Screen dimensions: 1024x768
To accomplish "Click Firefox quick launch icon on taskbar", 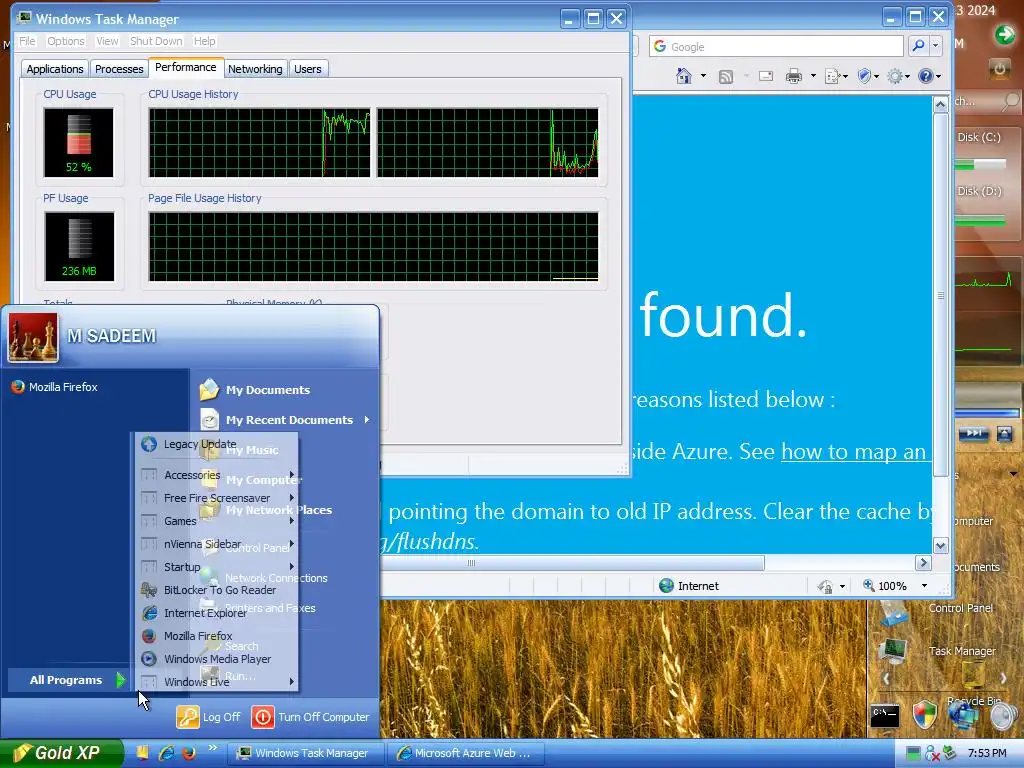I will 189,753.
